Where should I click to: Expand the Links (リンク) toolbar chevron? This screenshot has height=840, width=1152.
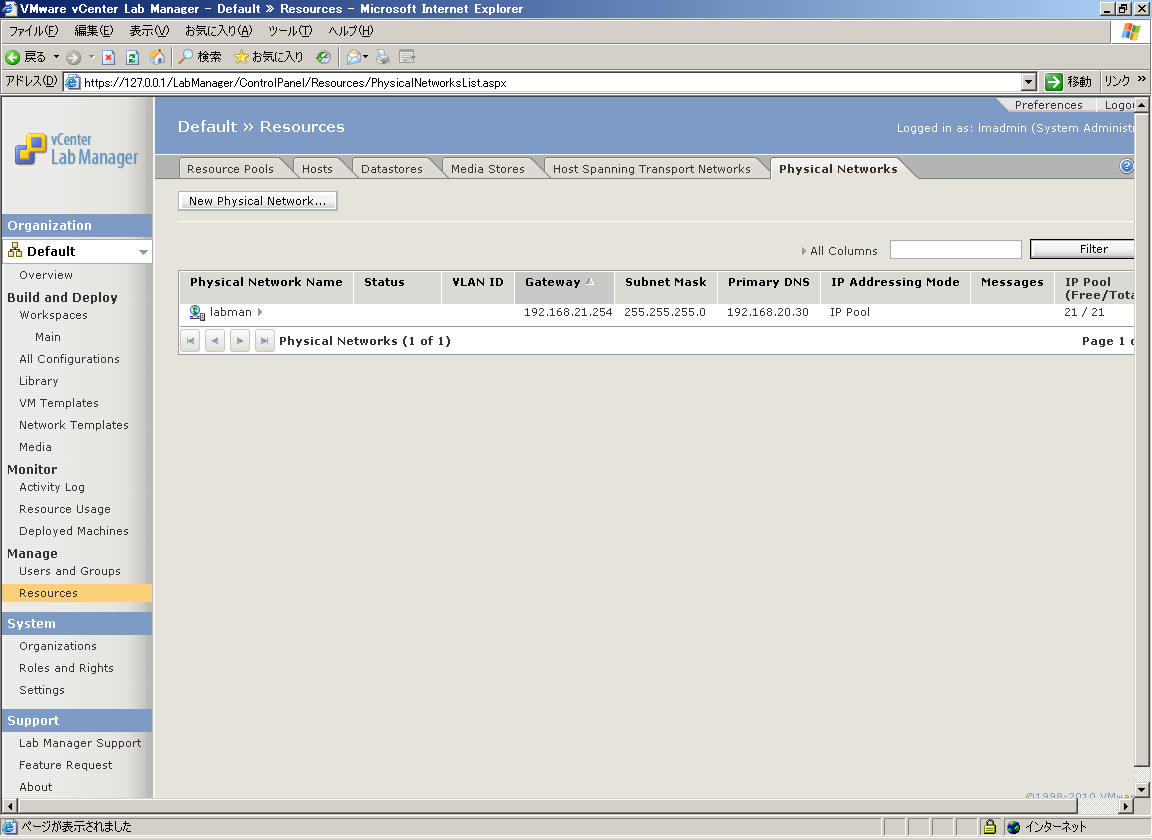click(1141, 79)
